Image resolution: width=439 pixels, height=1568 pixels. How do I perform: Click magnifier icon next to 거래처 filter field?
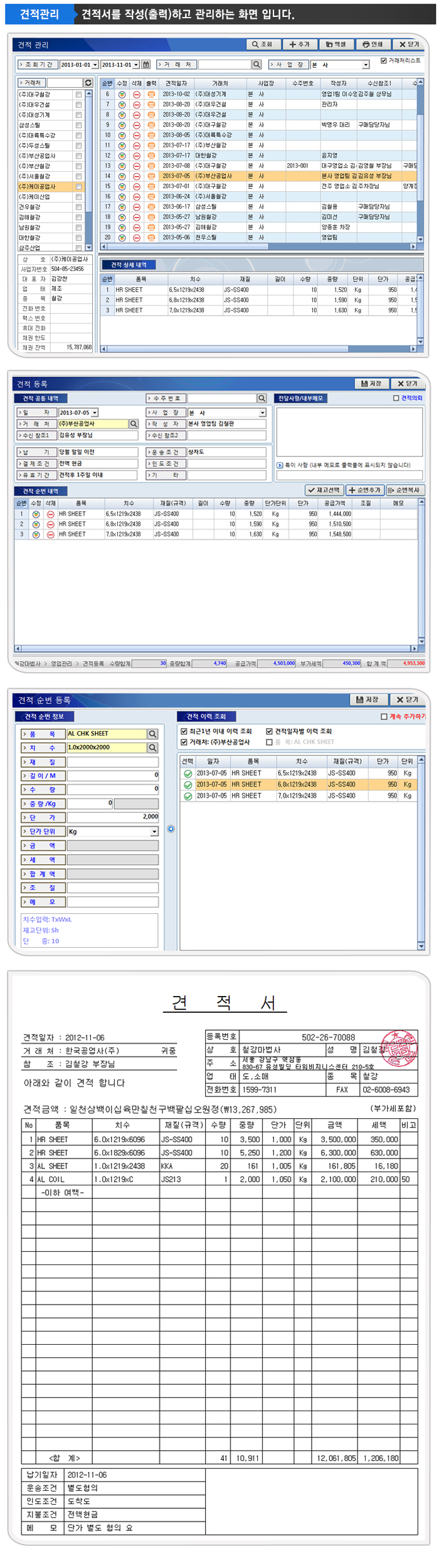pos(257,65)
